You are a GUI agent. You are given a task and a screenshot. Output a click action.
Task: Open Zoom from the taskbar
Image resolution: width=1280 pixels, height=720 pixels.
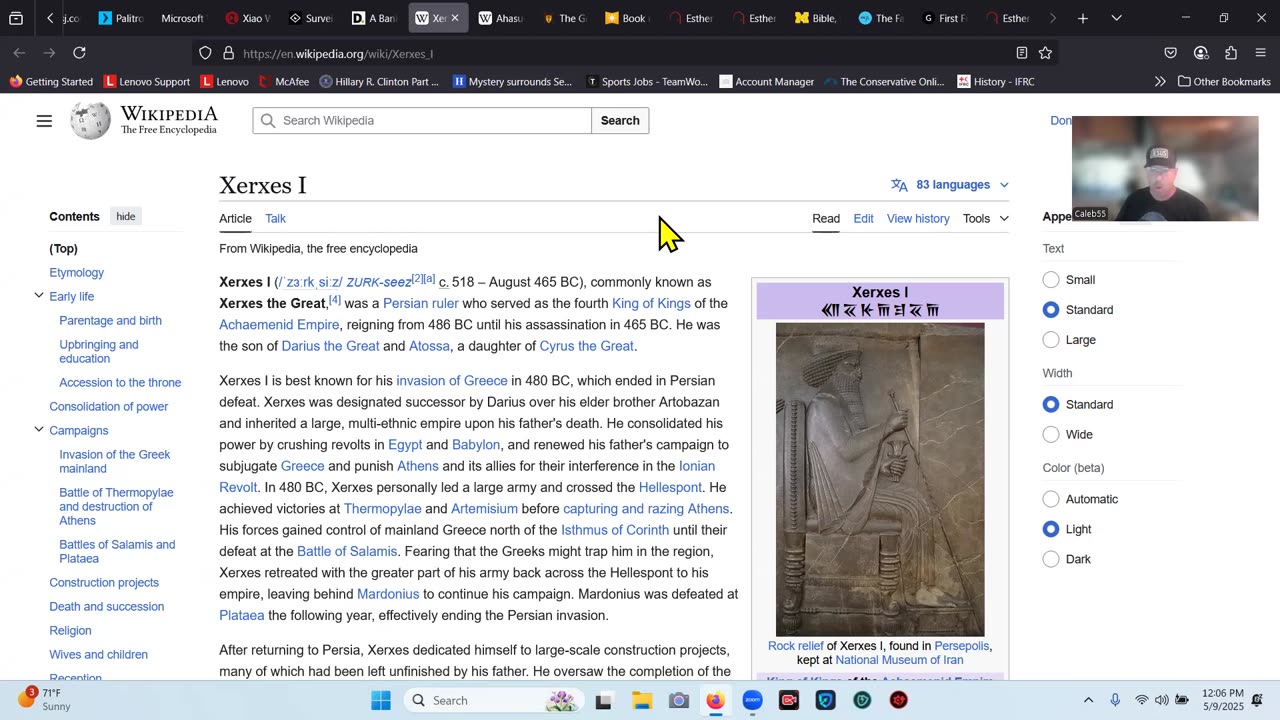click(x=752, y=700)
